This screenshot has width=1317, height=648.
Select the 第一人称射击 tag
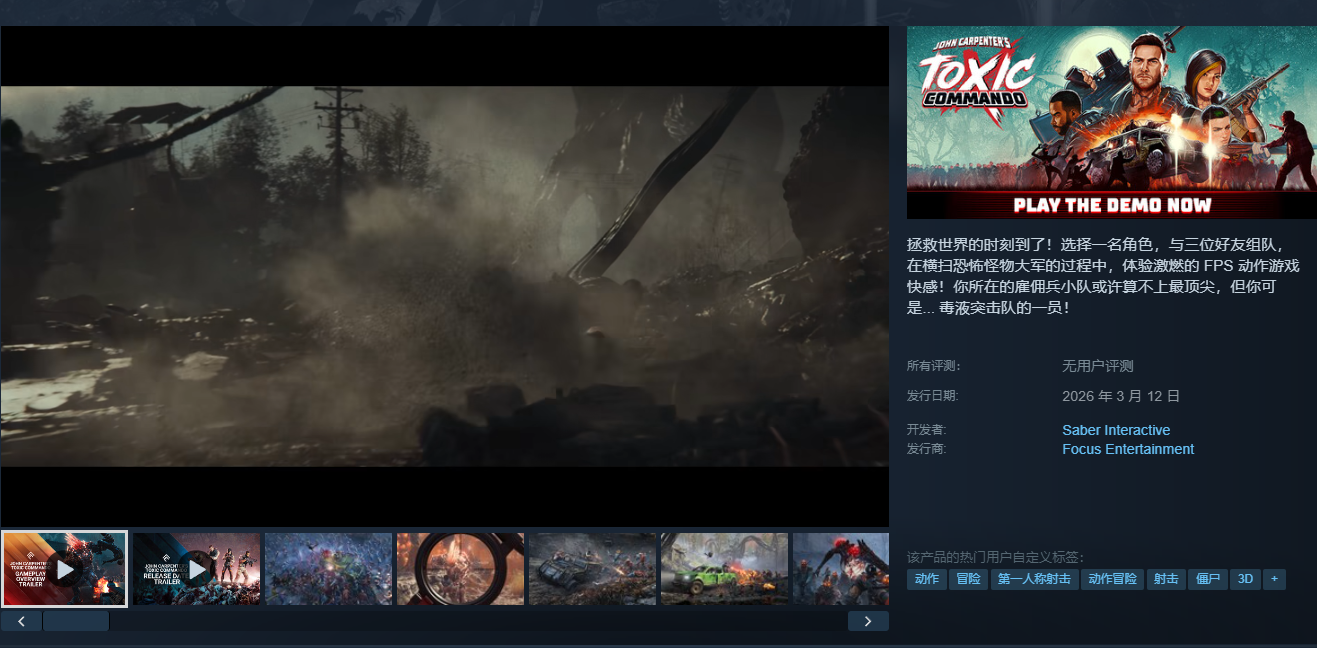click(x=1034, y=579)
